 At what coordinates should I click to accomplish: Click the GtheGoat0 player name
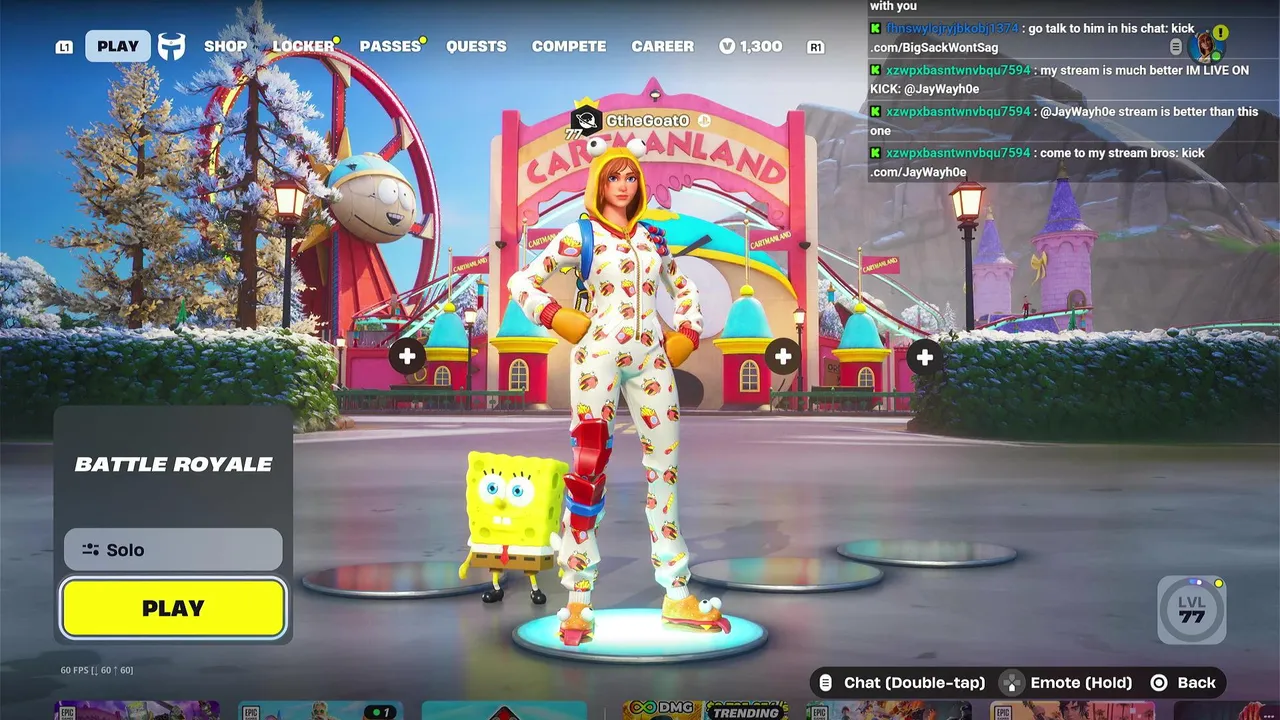coord(648,121)
